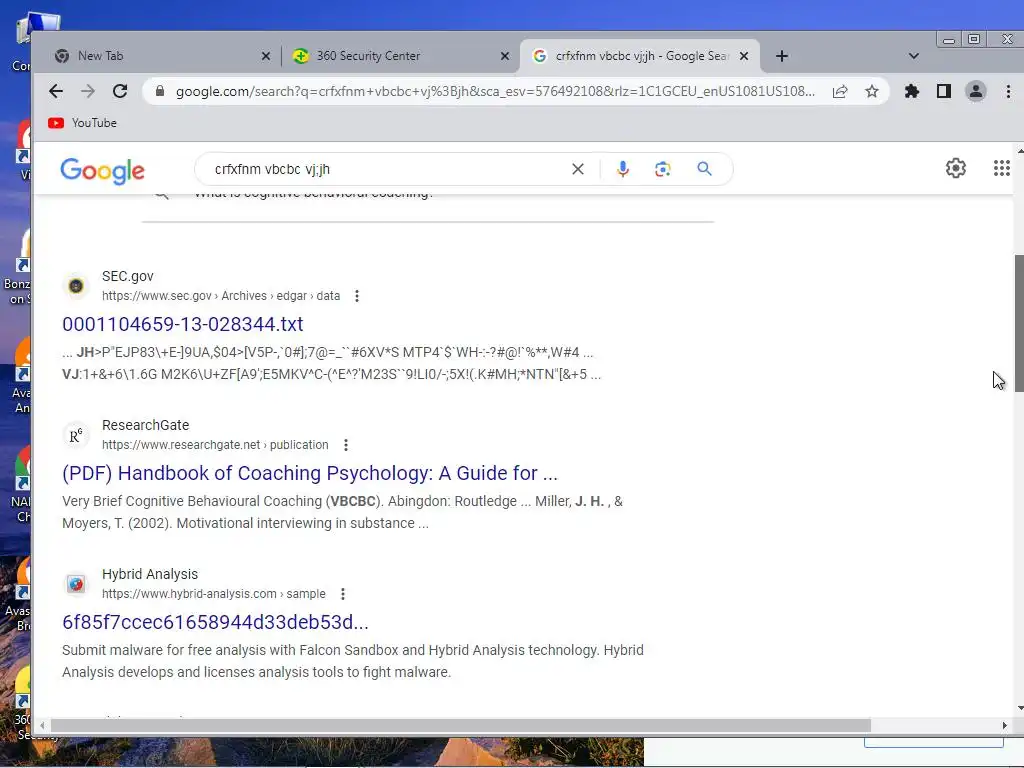Click the scroll right arrow
The height and width of the screenshot is (768, 1024).
pyautogui.click(x=1004, y=726)
